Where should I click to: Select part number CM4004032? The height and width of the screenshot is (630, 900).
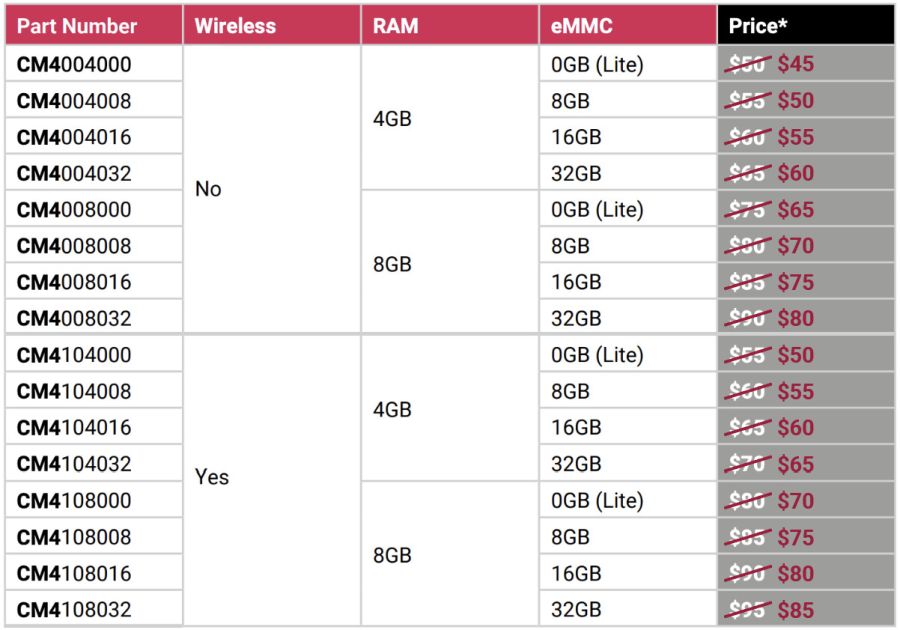tap(74, 173)
